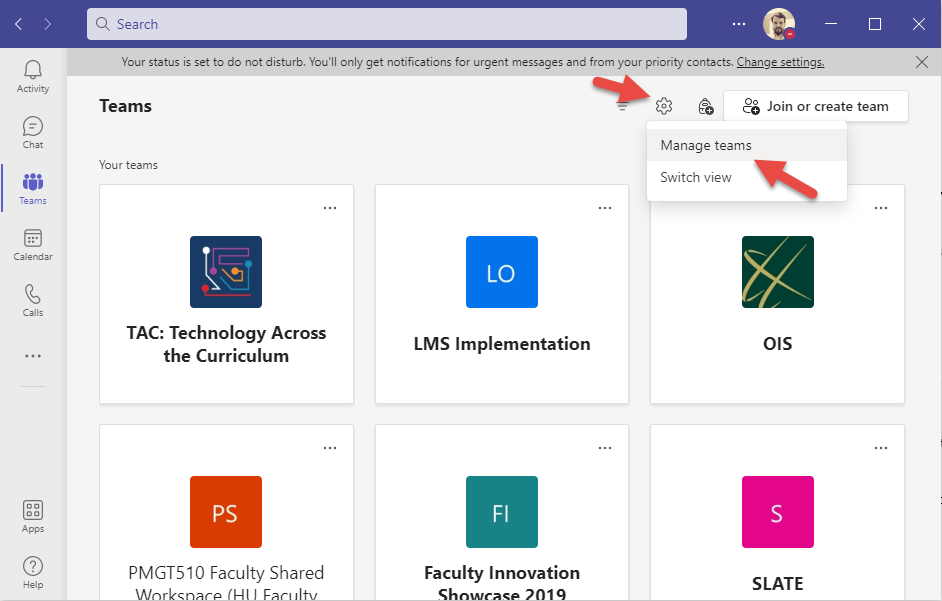Open the OIS team logo

tap(777, 272)
